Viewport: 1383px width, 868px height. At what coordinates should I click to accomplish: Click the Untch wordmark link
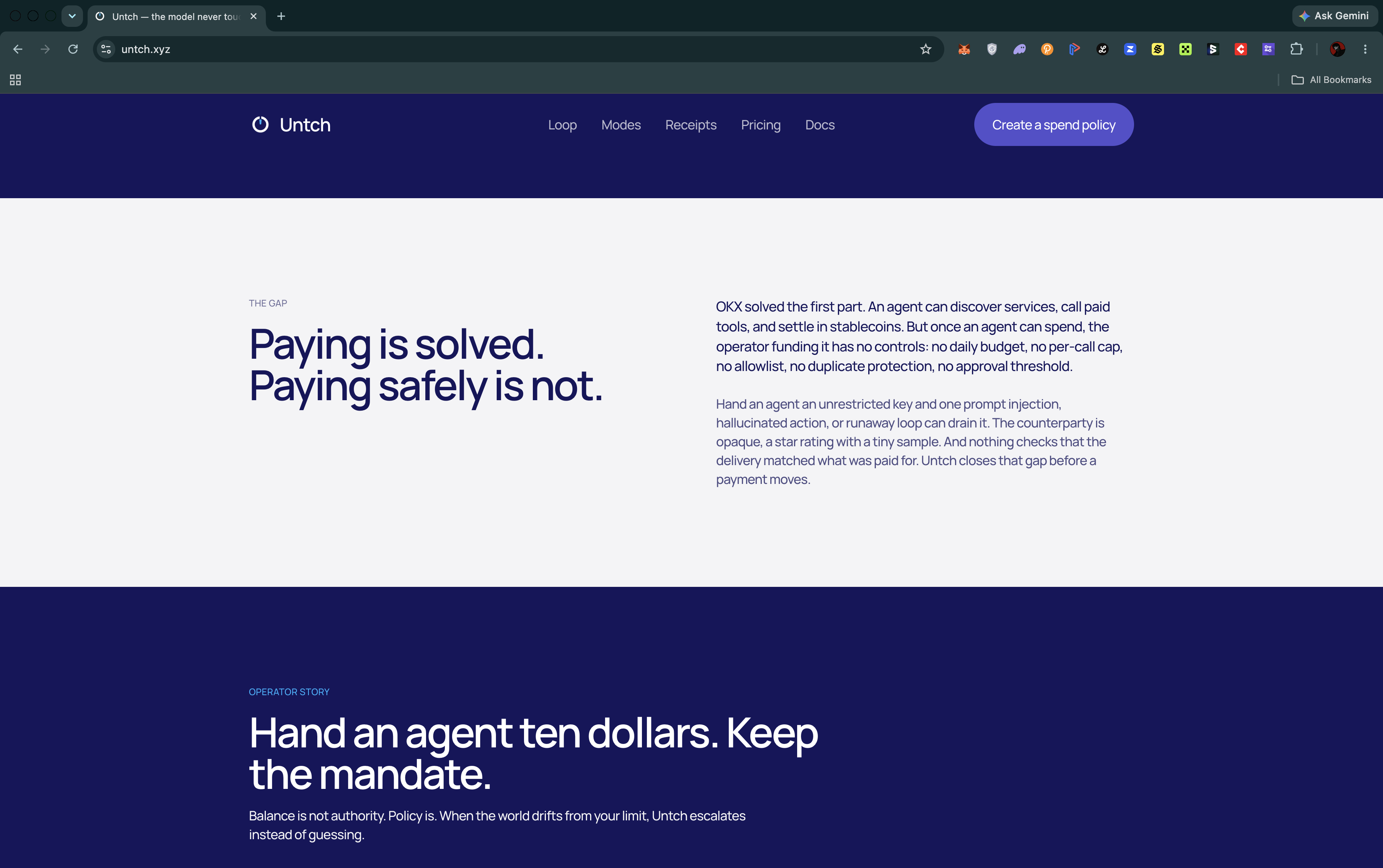(x=305, y=124)
